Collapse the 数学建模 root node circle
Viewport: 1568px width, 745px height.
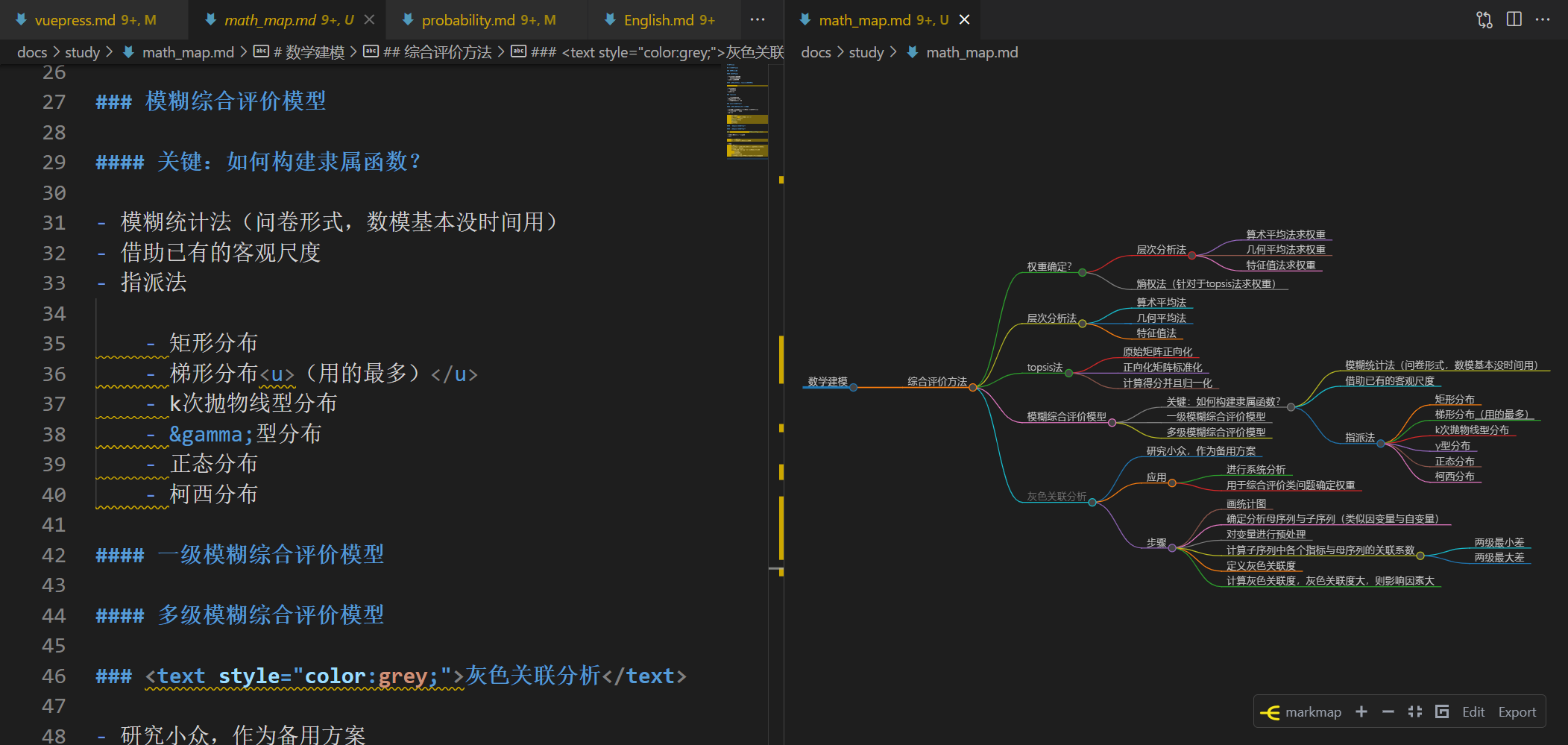click(x=853, y=388)
